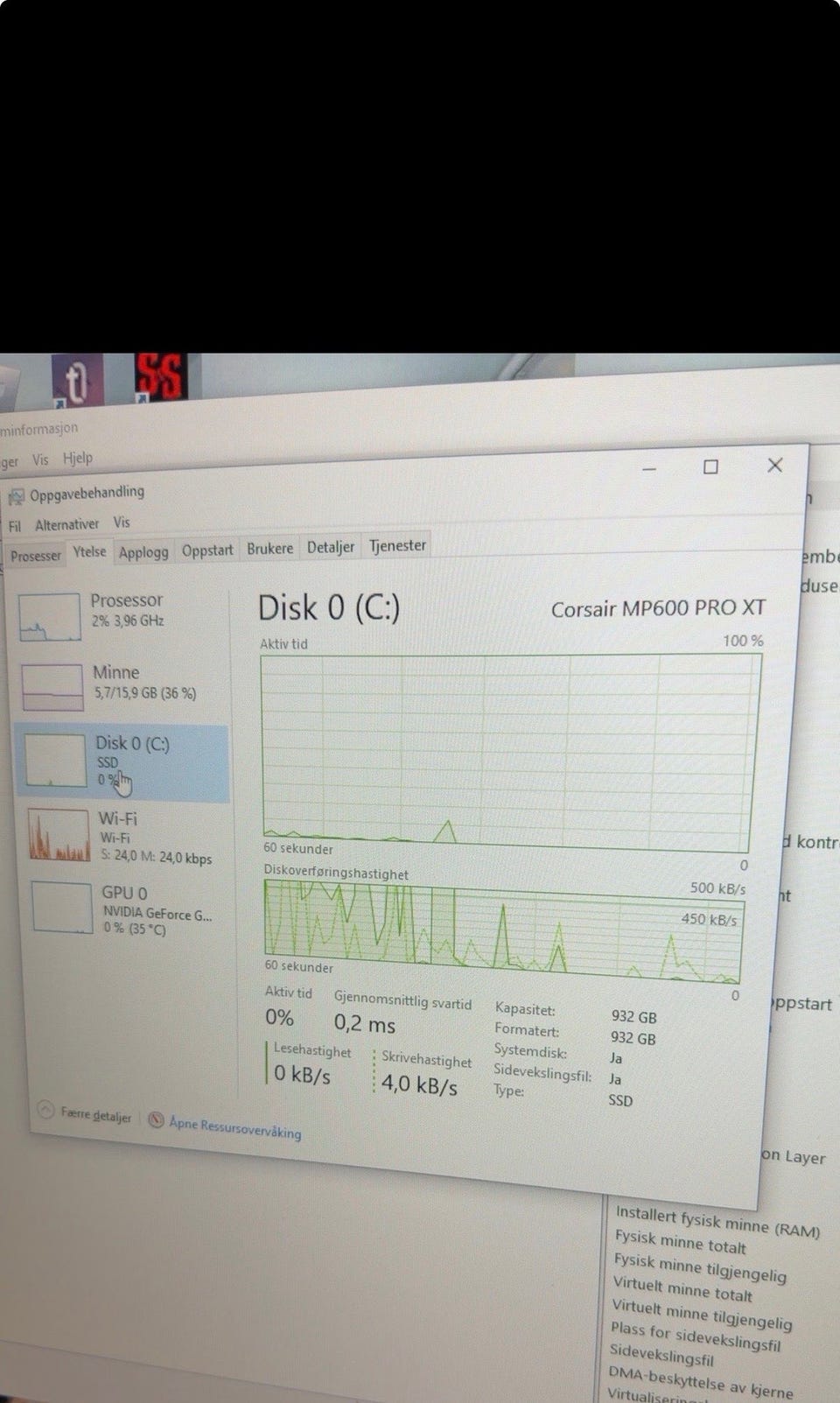The height and width of the screenshot is (1403, 840).
Task: Select 'Installert fysisk minne (RAM)' row in Systeminformasjon
Action: (717, 1221)
